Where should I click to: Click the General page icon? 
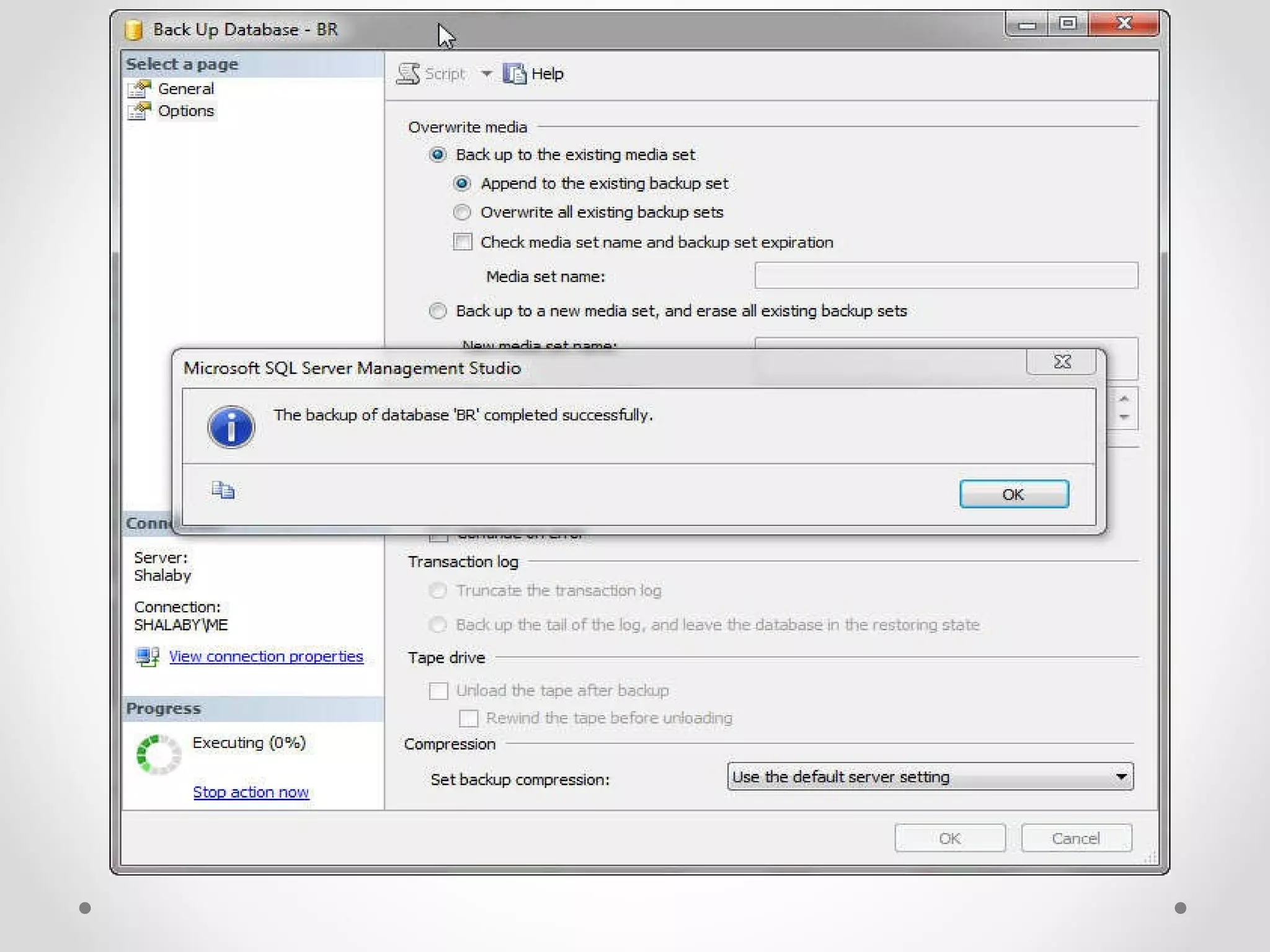(140, 89)
